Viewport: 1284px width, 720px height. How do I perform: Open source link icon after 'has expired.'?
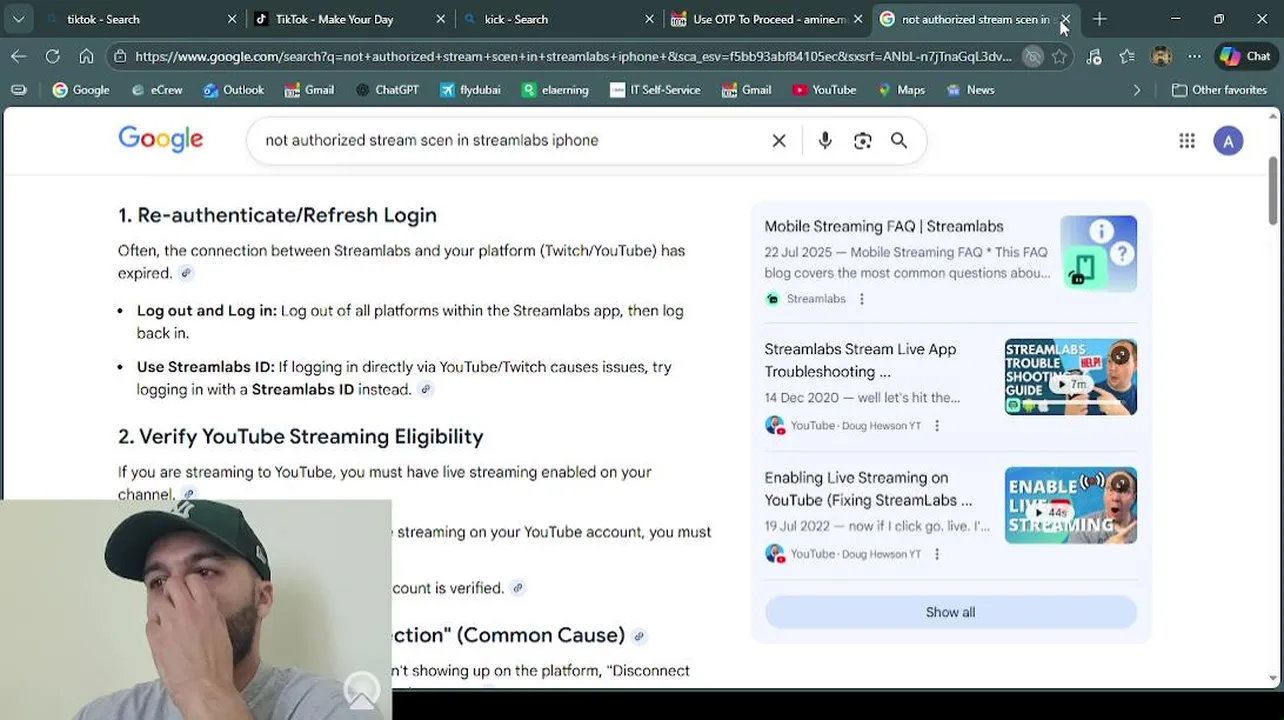[185, 273]
